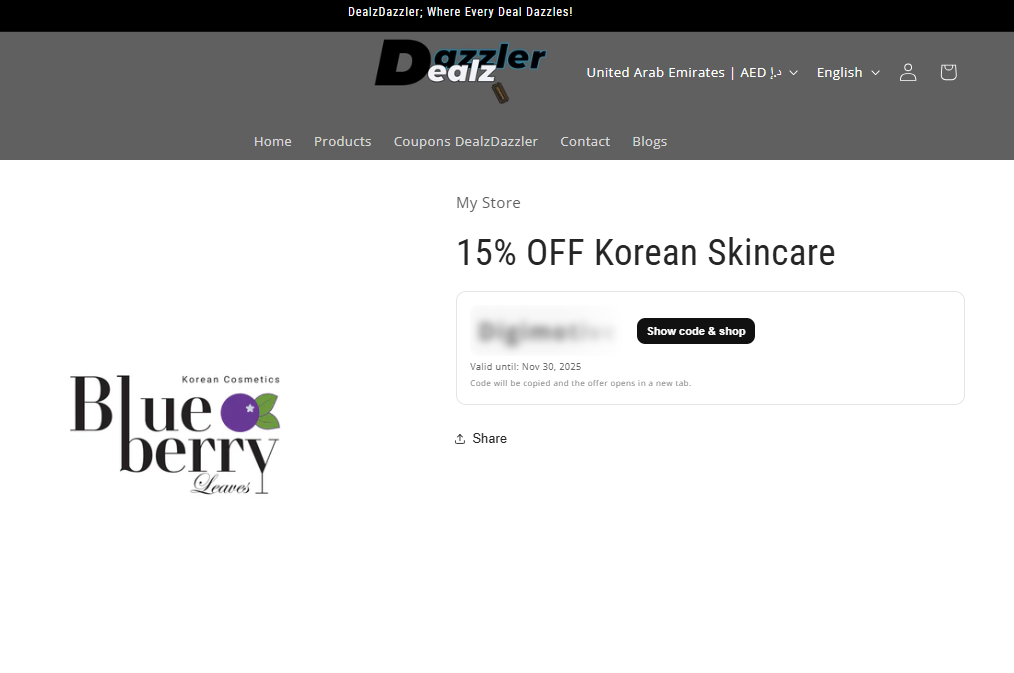Click the 15% OFF Korean Skincare heading
The height and width of the screenshot is (673, 1014).
click(x=645, y=252)
